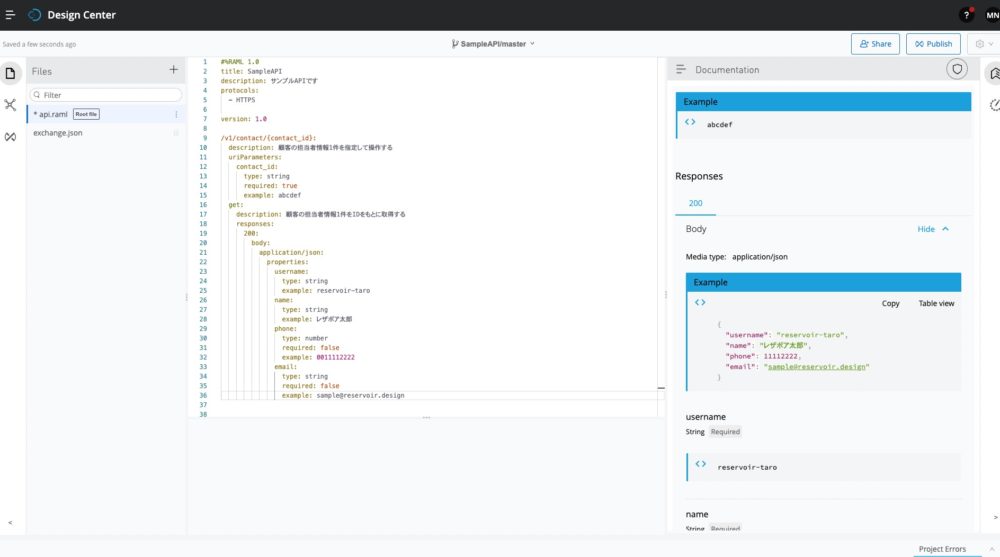Image resolution: width=1000 pixels, height=557 pixels.
Task: Click line 36 example sample@reservoir.design
Action: (x=343, y=396)
